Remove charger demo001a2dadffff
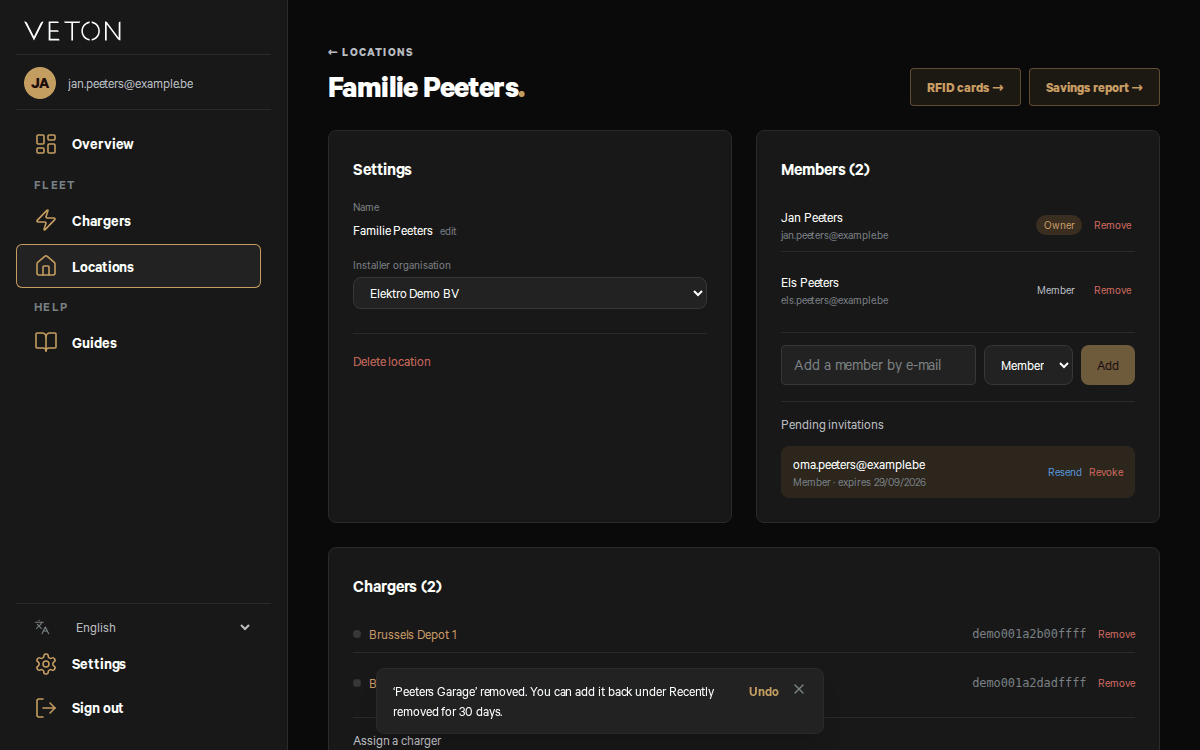Image resolution: width=1200 pixels, height=750 pixels. pos(1117,683)
